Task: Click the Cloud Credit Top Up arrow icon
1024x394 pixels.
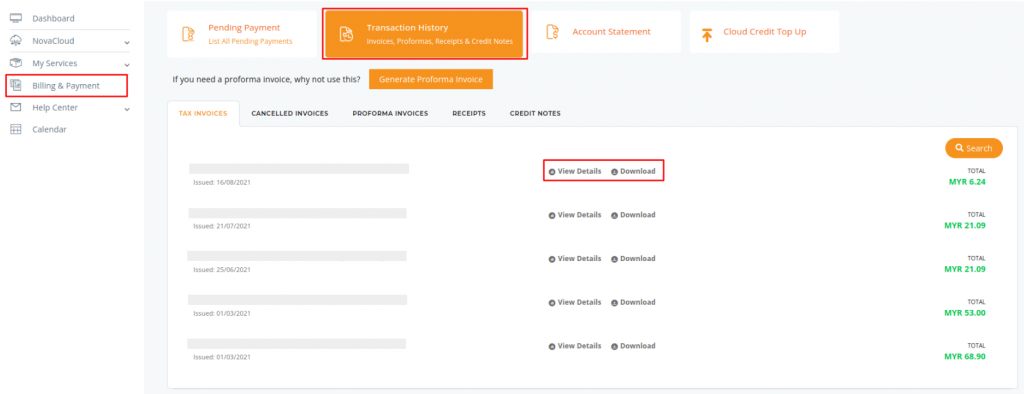Action: (x=707, y=35)
